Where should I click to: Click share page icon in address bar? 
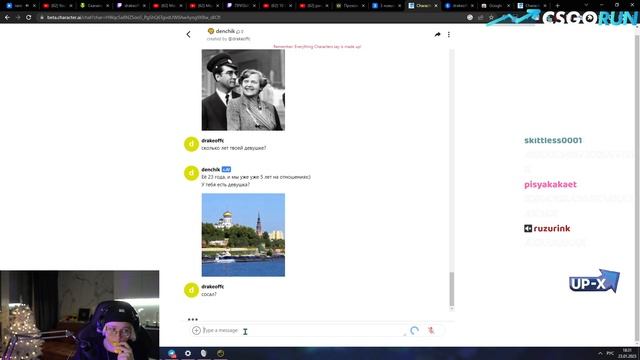(x=480, y=18)
